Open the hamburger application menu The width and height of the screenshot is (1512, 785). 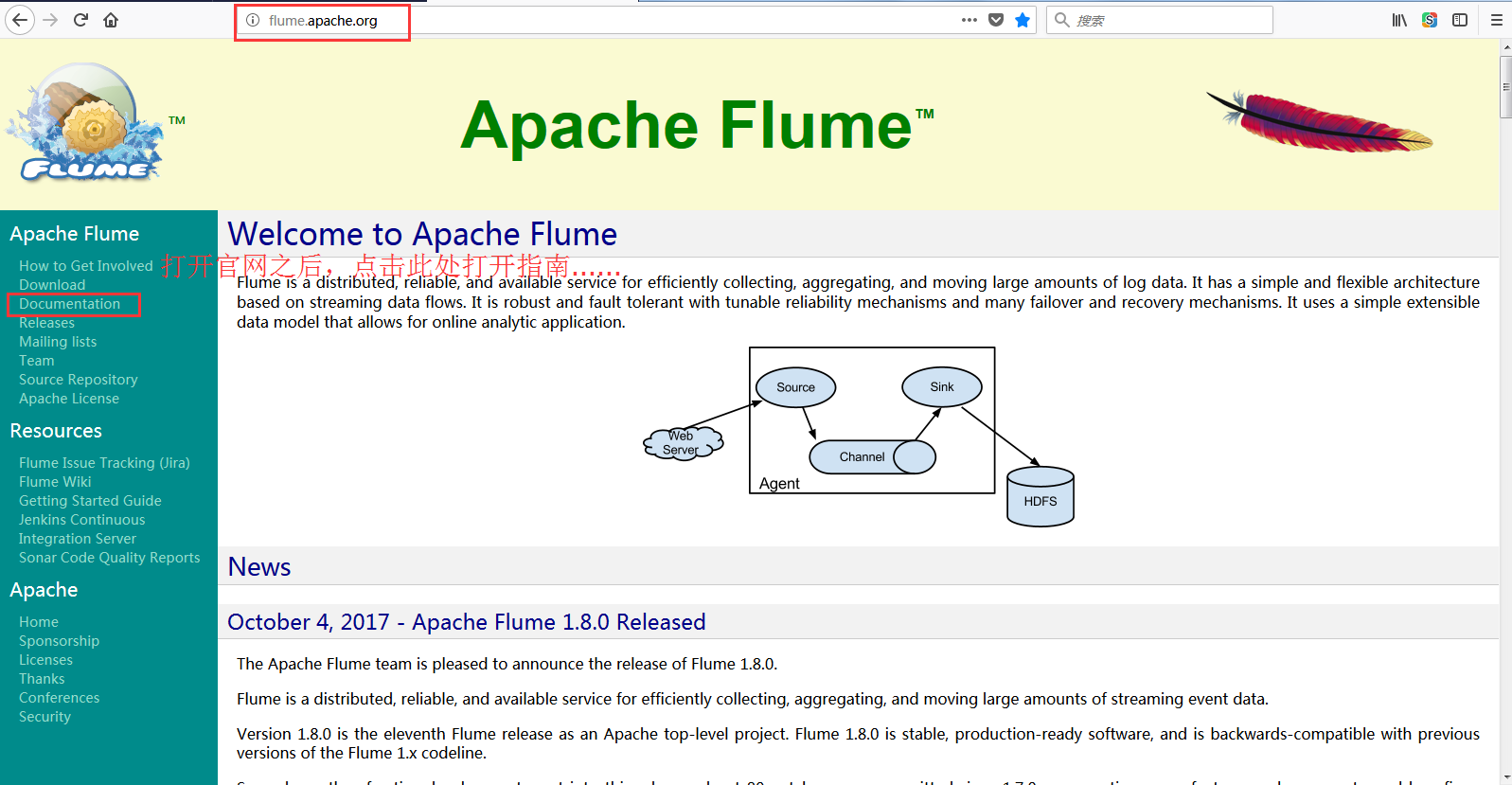coord(1497,20)
